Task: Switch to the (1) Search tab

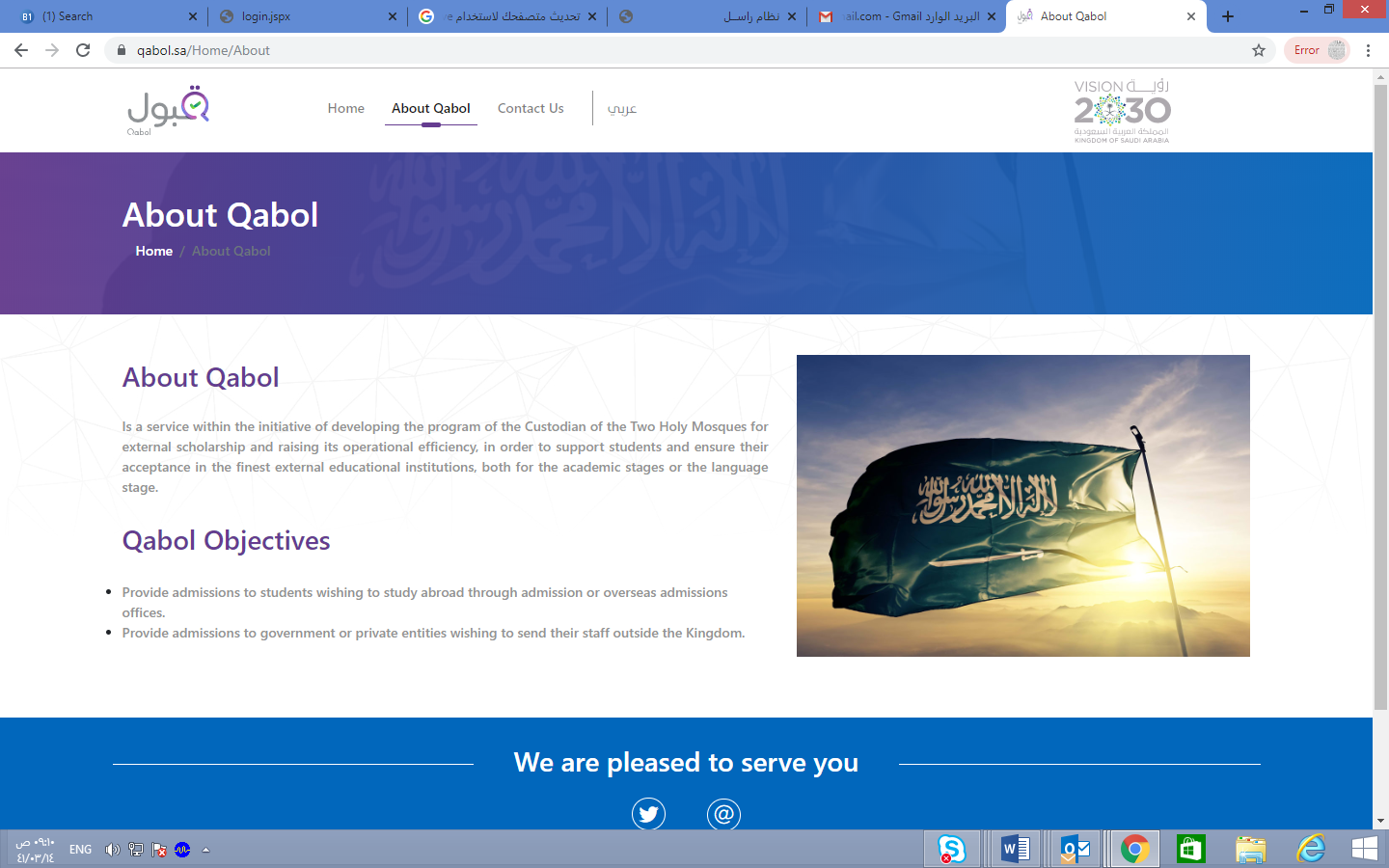Action: pyautogui.click(x=106, y=16)
